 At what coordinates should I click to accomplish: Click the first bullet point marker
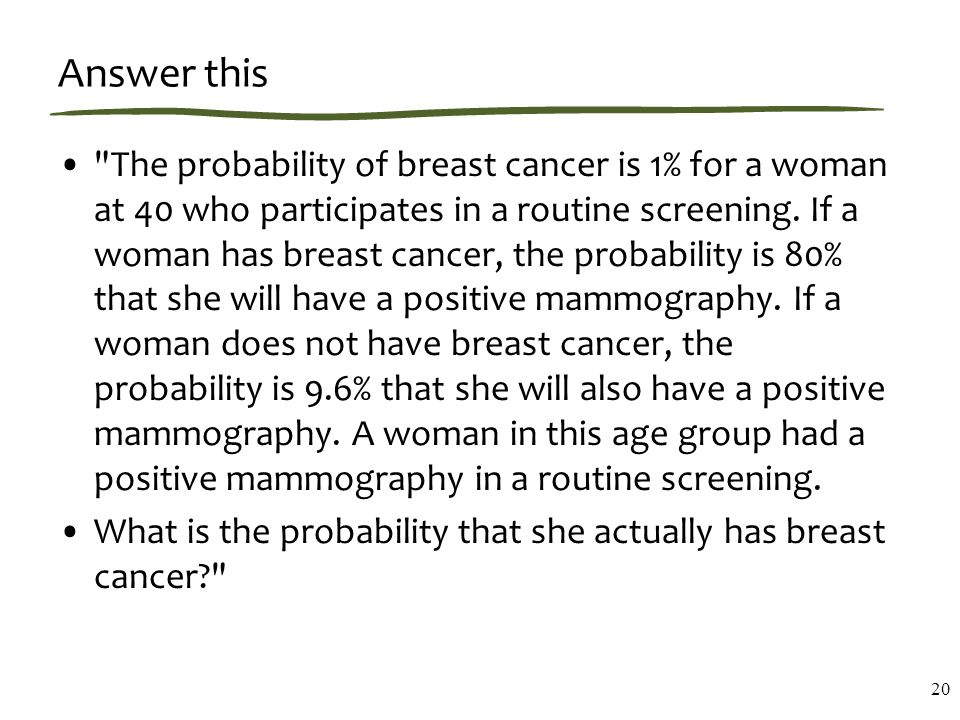click(x=71, y=165)
